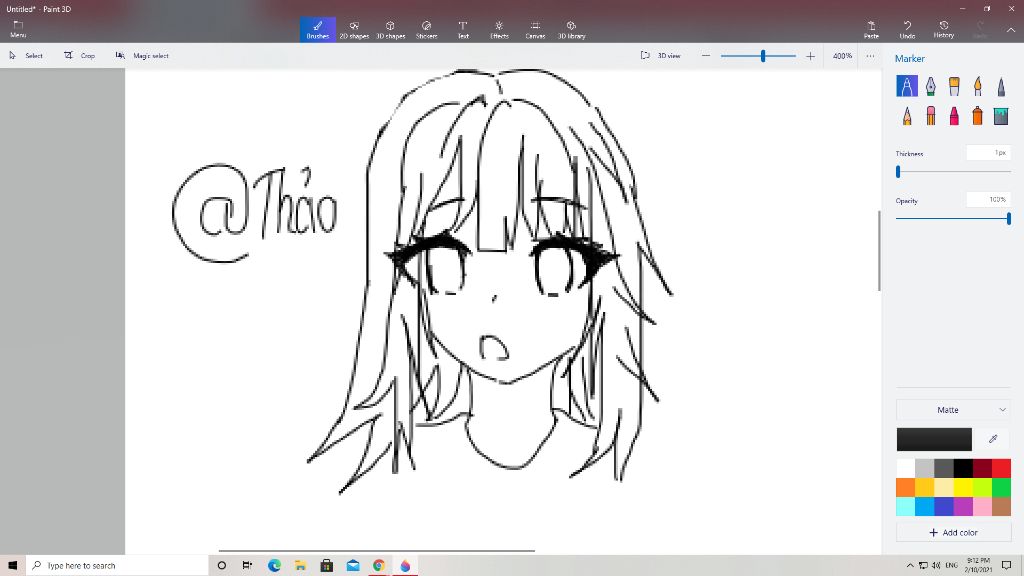Open the Canvas tab

pyautogui.click(x=536, y=29)
